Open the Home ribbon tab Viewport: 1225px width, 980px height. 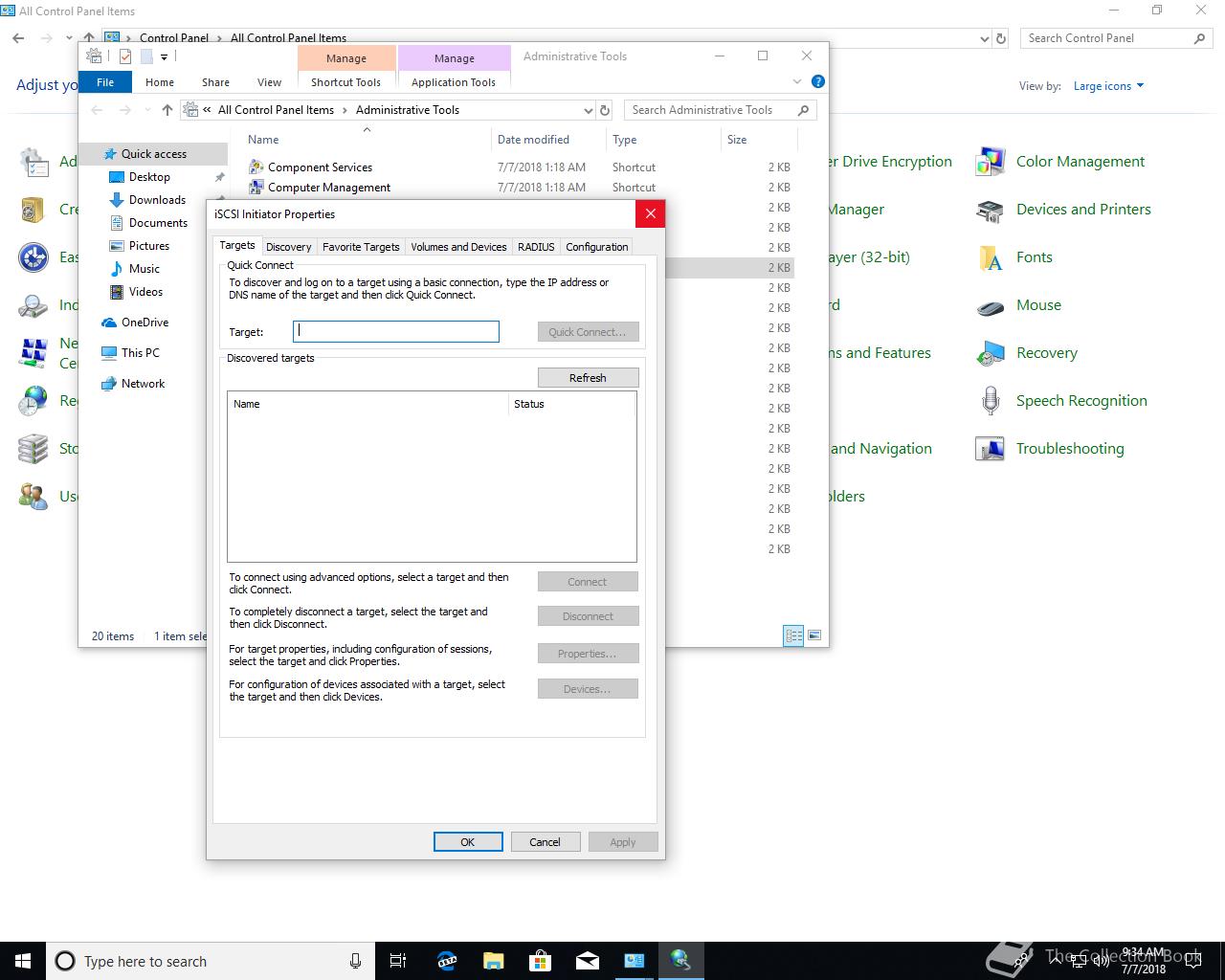point(160,82)
